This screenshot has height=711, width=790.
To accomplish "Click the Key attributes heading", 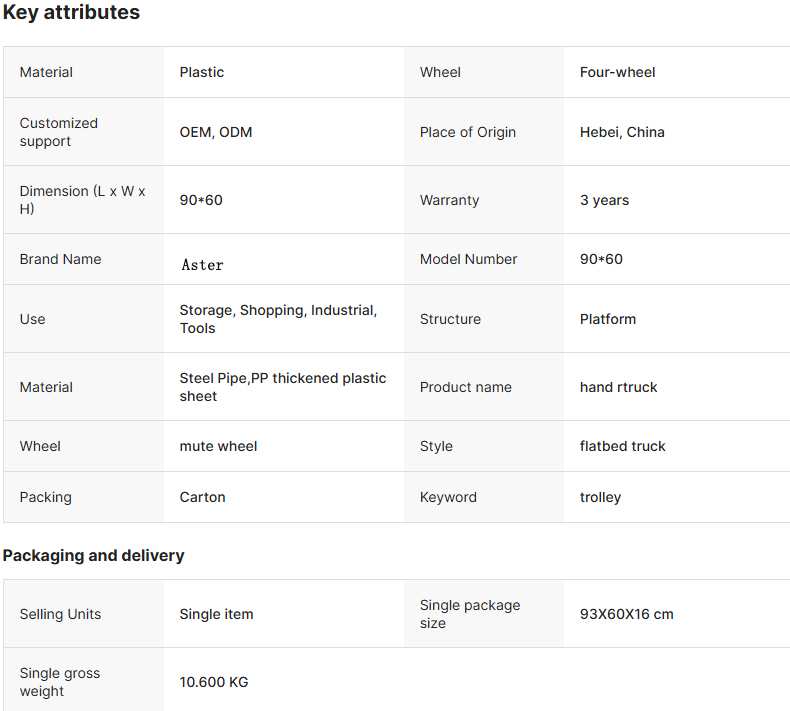I will (71, 12).
